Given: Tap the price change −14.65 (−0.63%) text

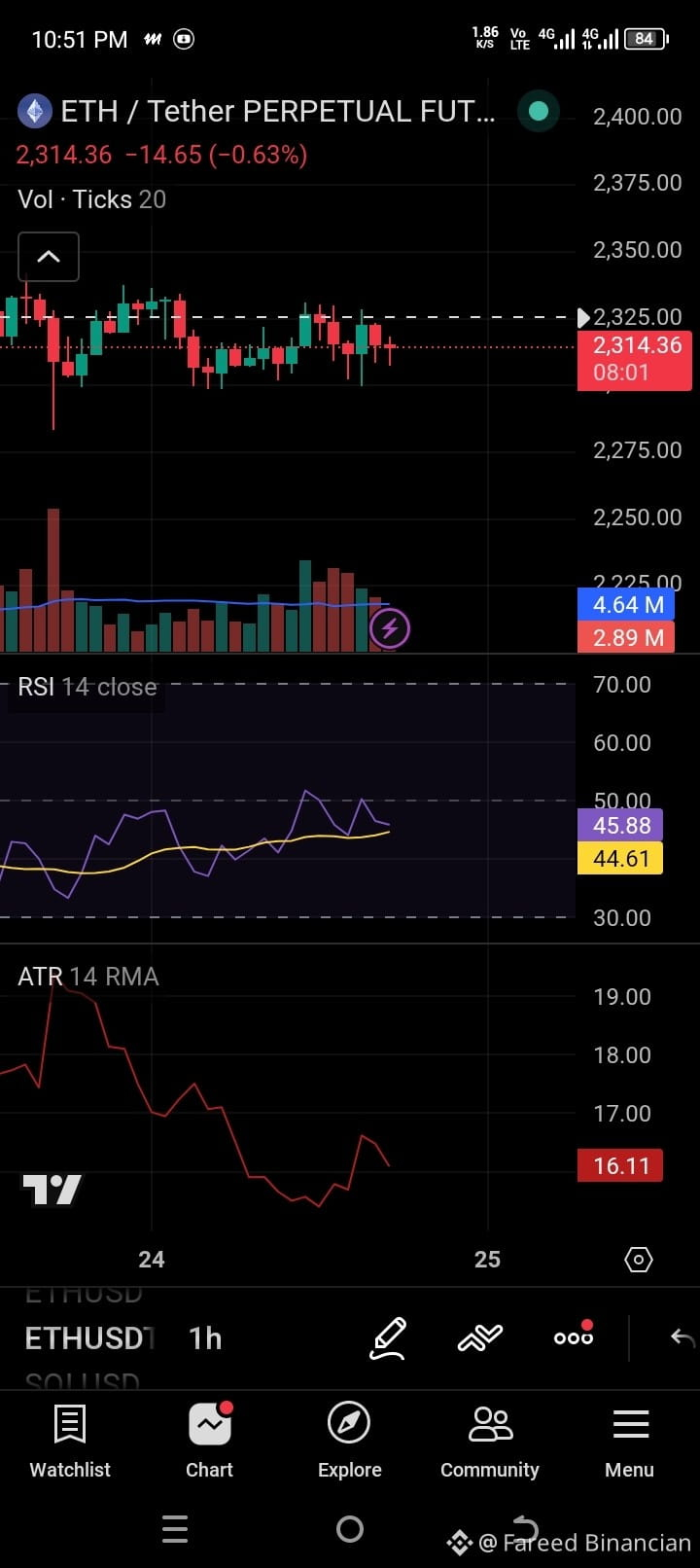Looking at the screenshot, I should (217, 155).
